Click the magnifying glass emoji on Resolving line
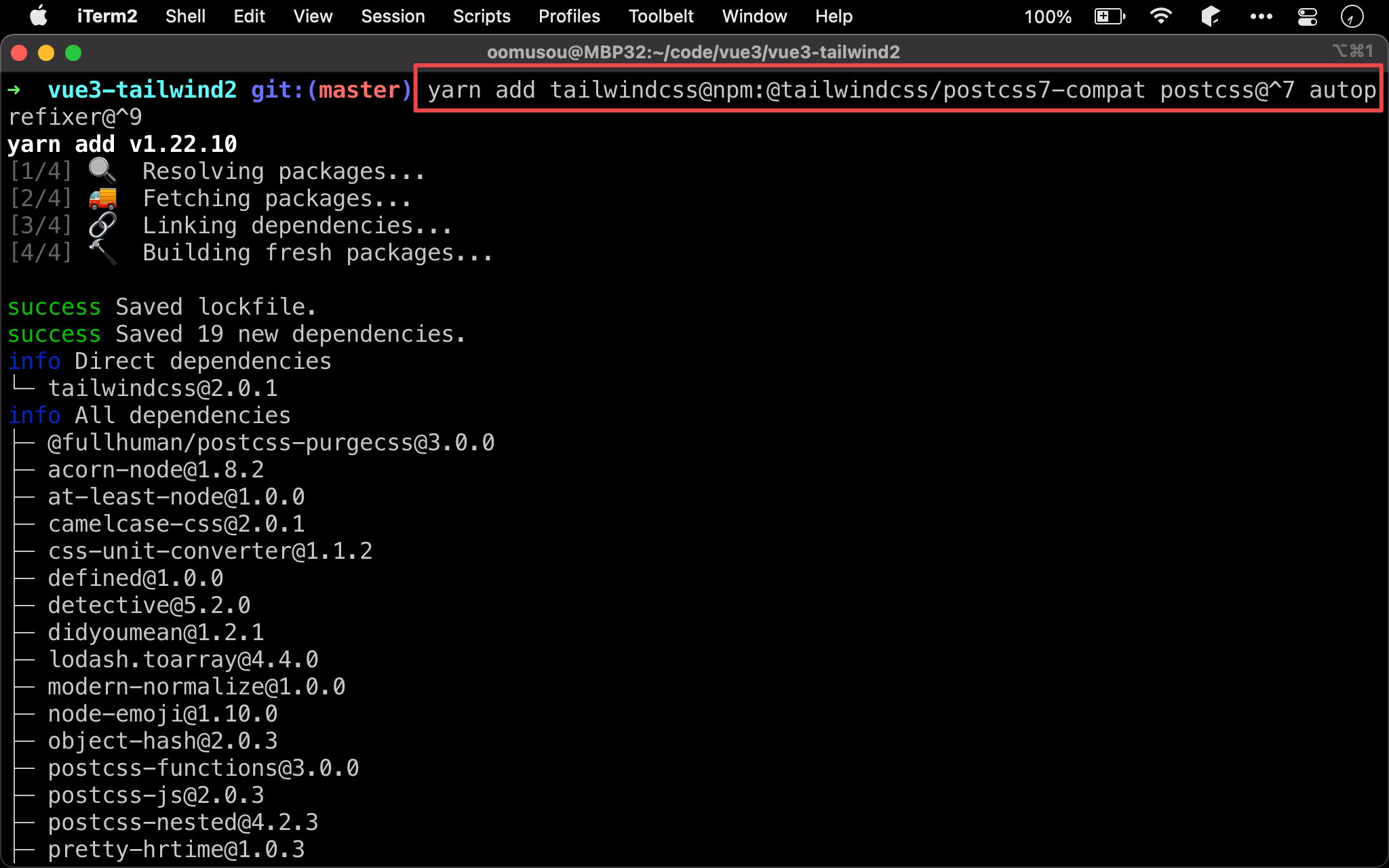The image size is (1389, 868). (102, 171)
